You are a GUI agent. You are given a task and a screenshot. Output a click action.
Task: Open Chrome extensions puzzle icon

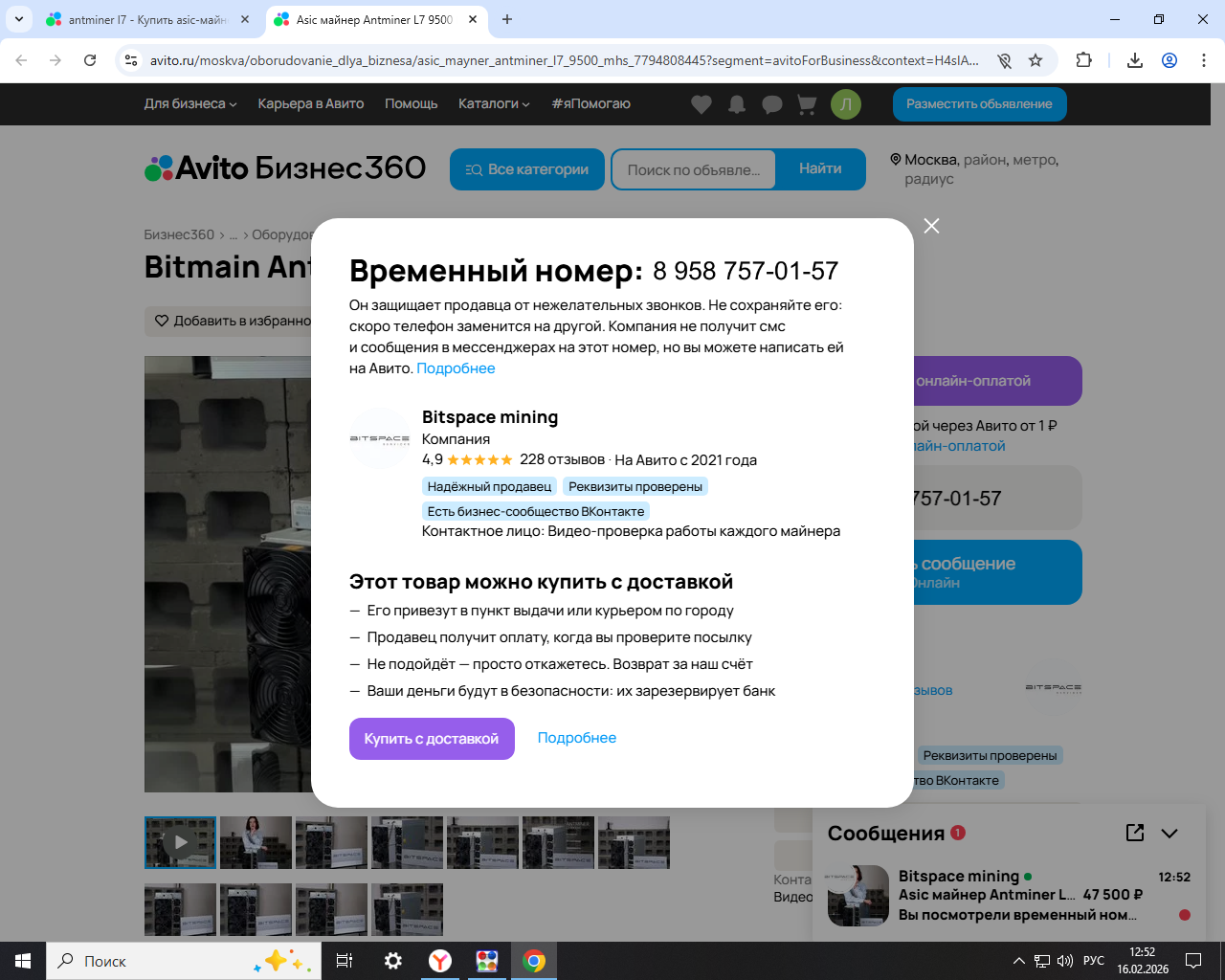tap(1083, 60)
